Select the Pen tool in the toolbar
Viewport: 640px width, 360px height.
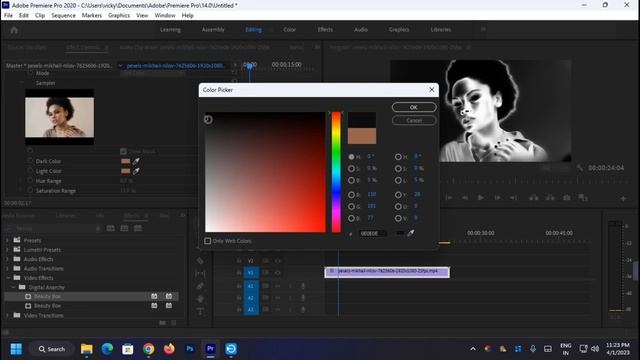click(200, 286)
